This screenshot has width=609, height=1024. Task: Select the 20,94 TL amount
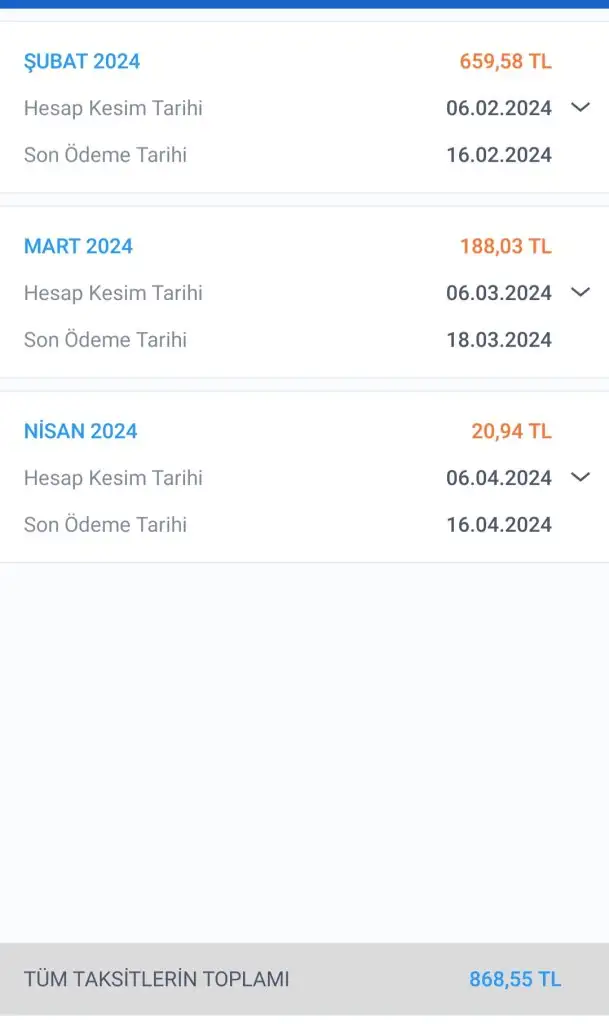click(511, 432)
